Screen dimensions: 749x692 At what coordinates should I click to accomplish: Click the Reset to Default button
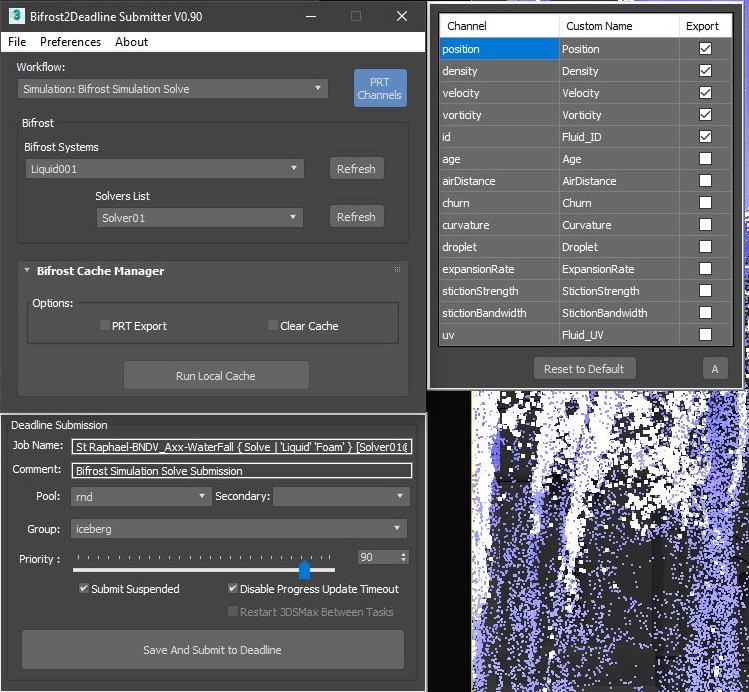[x=585, y=369]
